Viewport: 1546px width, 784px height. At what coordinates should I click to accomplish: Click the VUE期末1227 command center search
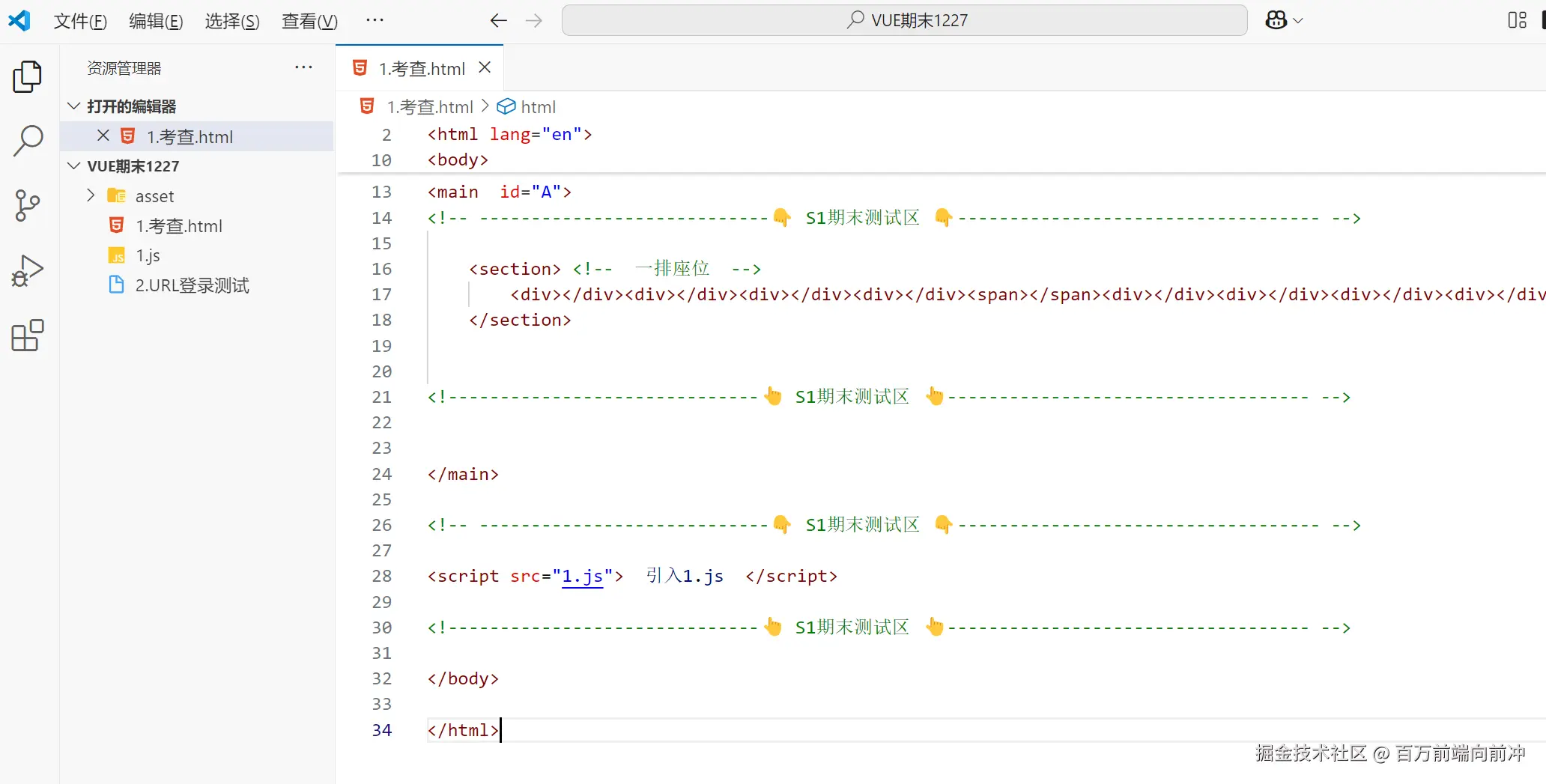click(x=904, y=20)
